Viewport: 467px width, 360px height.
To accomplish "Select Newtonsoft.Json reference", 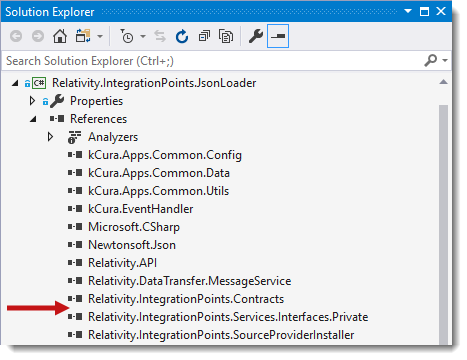I will [132, 245].
